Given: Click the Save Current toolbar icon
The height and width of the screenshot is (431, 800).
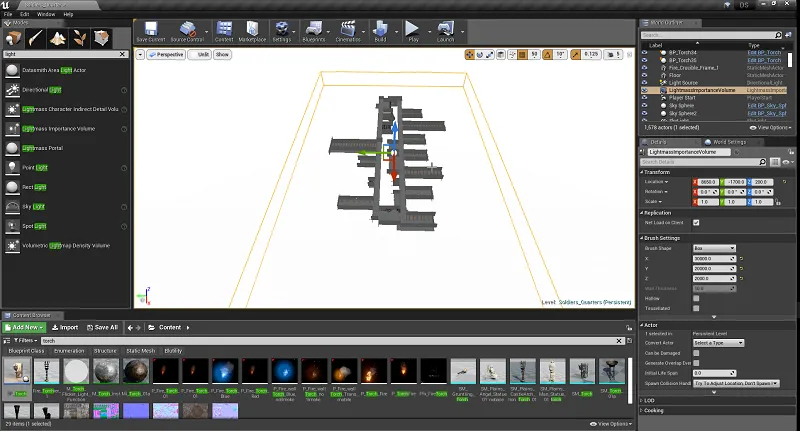Looking at the screenshot, I should (151, 32).
